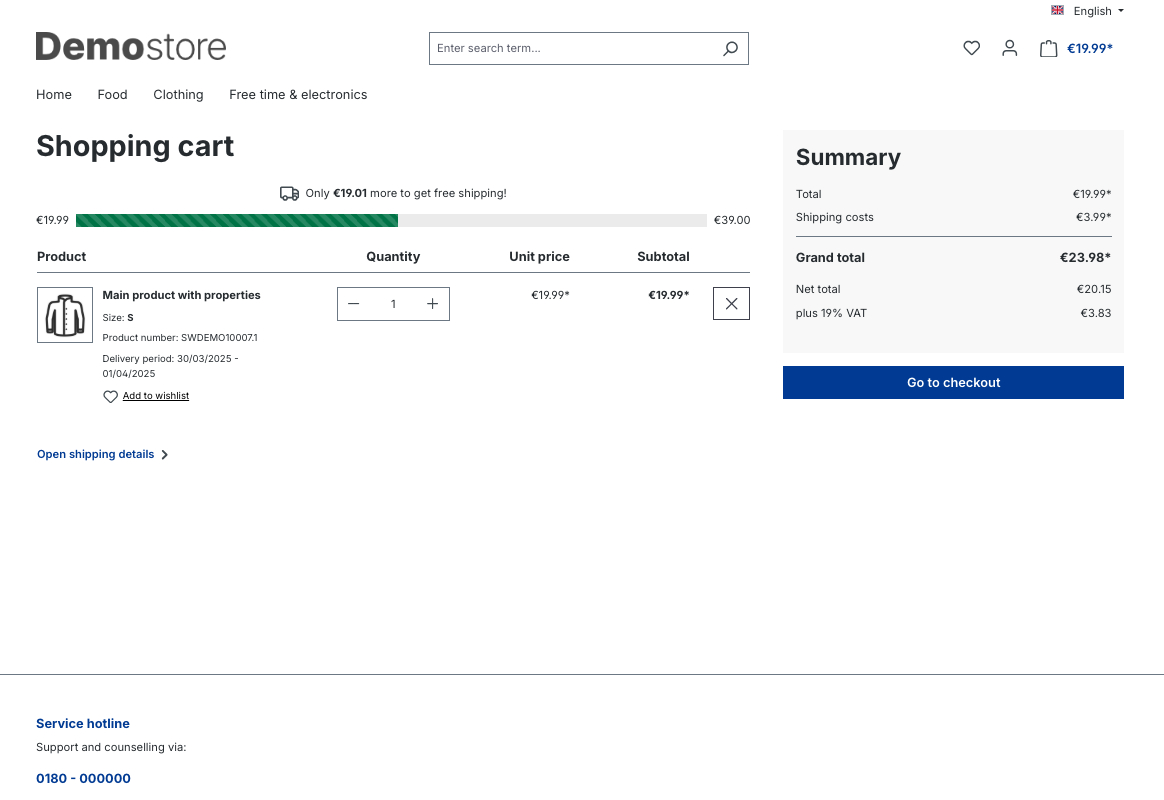The image size is (1164, 800).
Task: Expand Open shopping details link
Action: point(102,454)
